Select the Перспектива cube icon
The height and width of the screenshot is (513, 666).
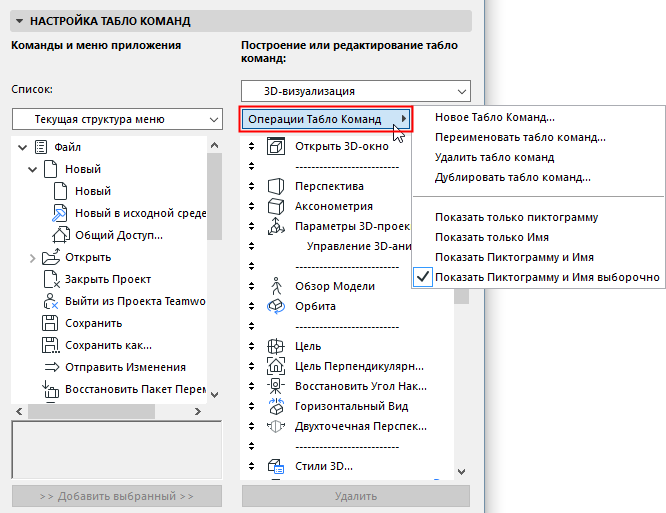click(x=277, y=186)
